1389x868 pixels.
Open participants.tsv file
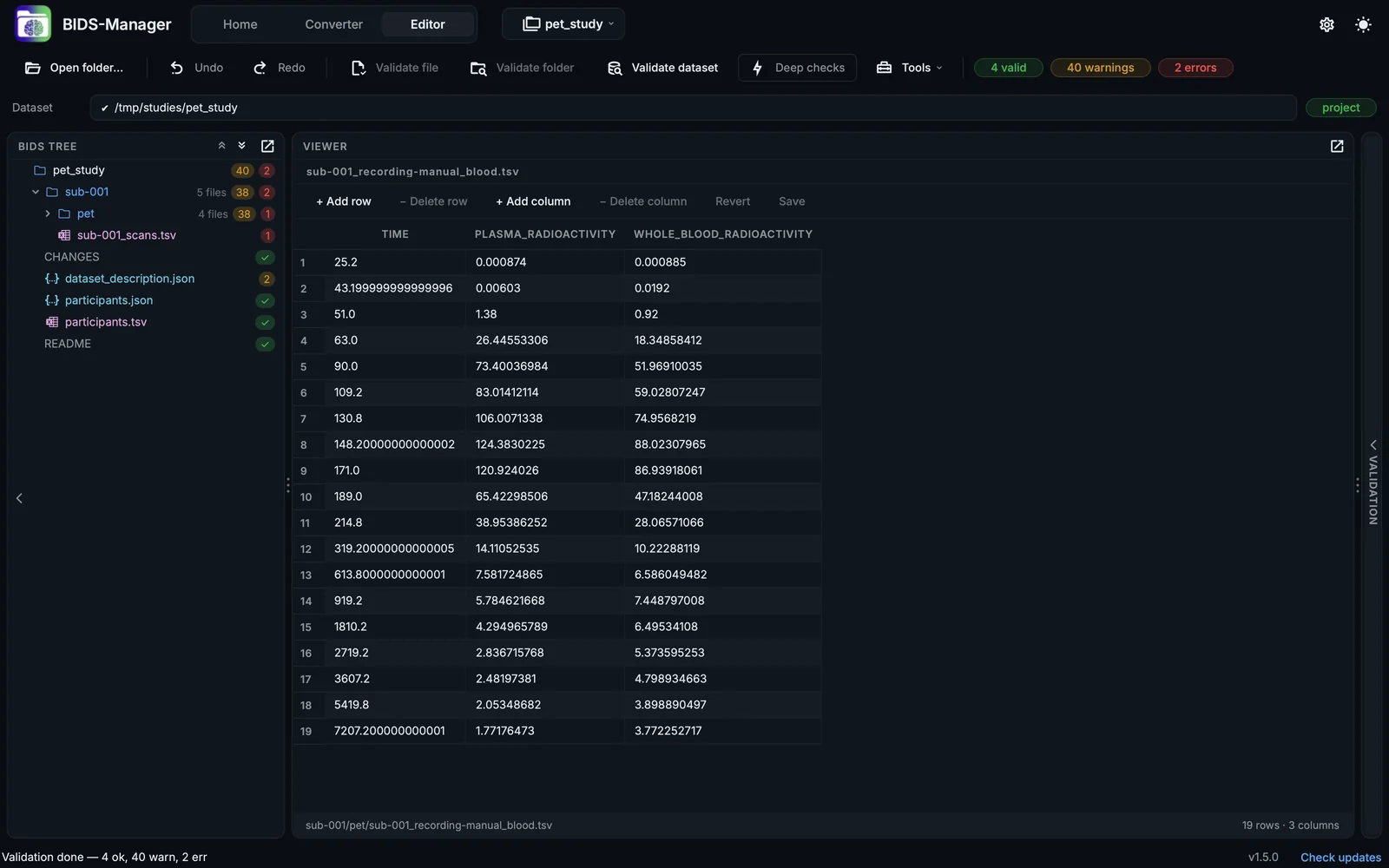tap(105, 322)
